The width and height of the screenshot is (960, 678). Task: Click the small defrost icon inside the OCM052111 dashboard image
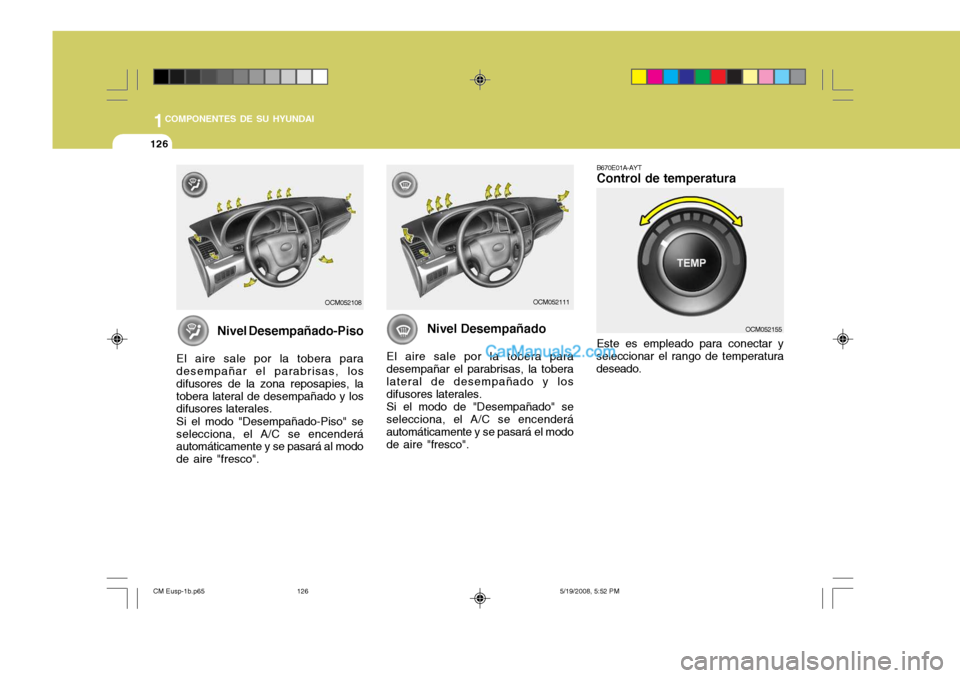coord(405,184)
